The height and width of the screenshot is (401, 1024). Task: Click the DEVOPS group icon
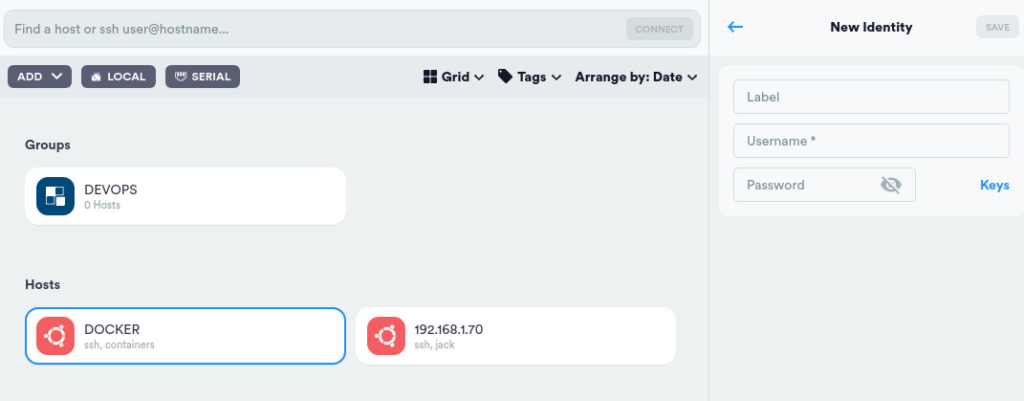click(x=56, y=196)
